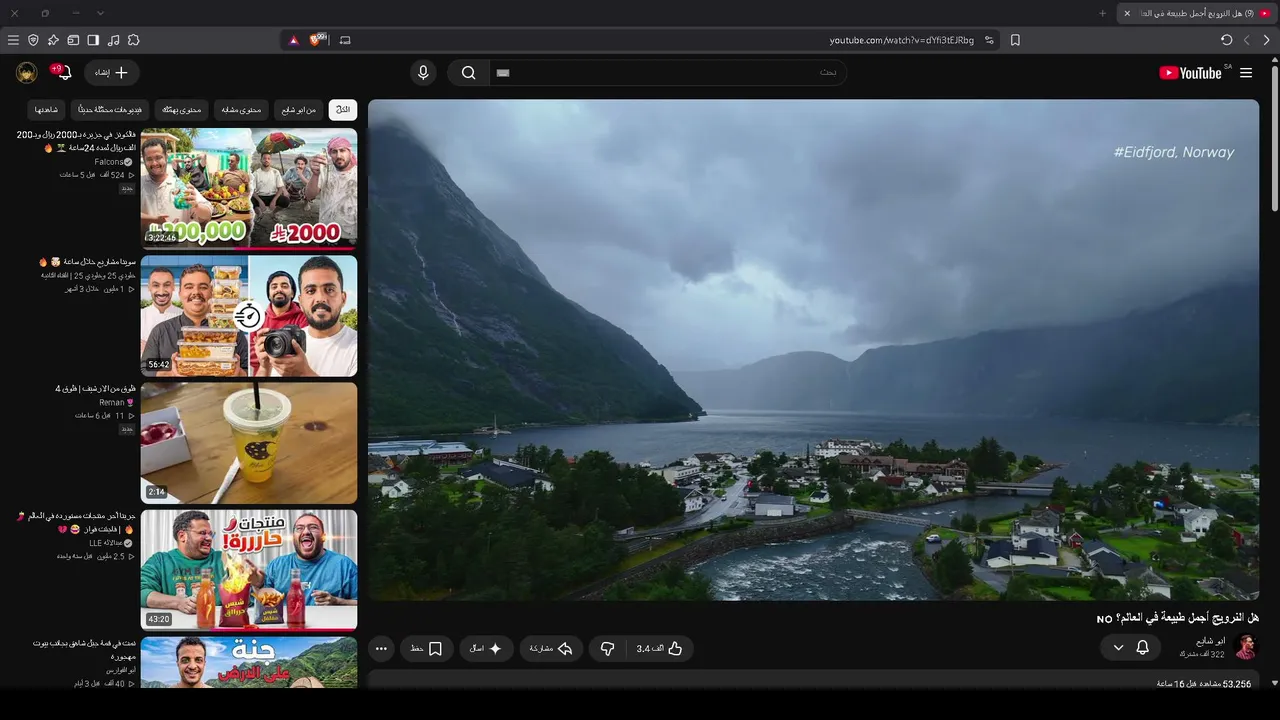Image resolution: width=1280 pixels, height=720 pixels.
Task: Open the account avatar menu
Action: 27,73
